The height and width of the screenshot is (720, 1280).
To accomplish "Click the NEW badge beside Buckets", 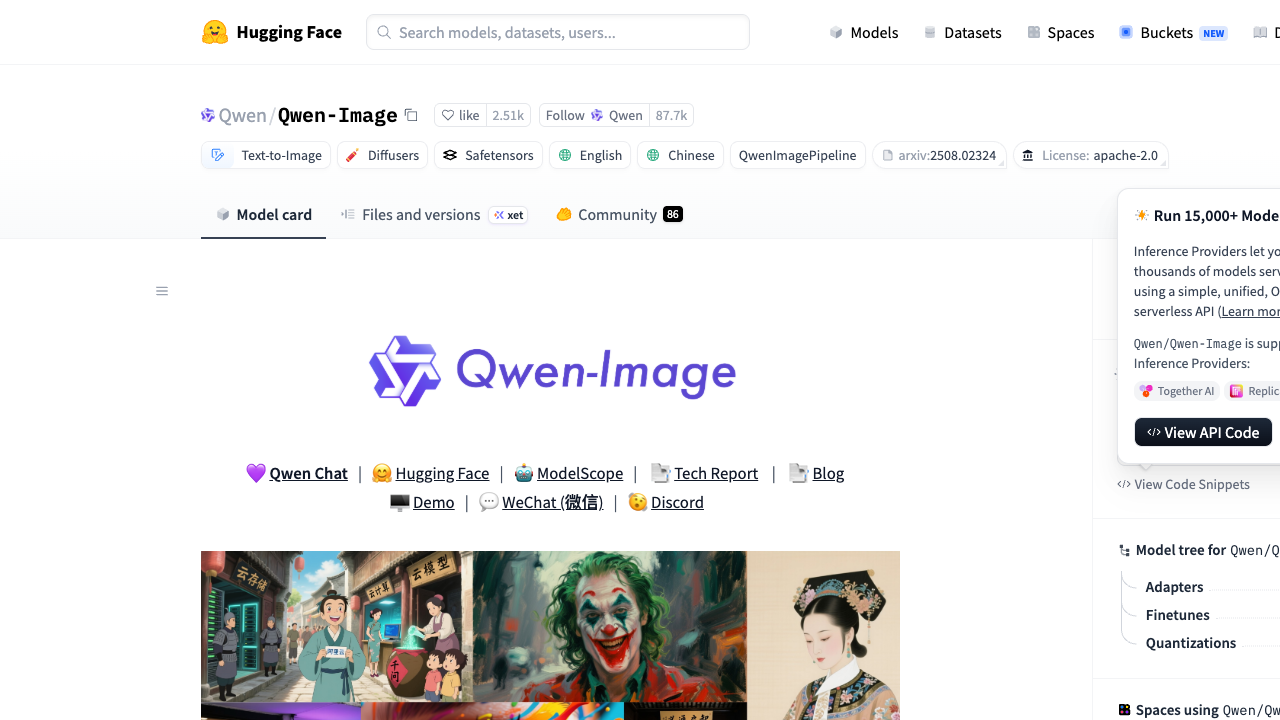I will pos(1213,33).
